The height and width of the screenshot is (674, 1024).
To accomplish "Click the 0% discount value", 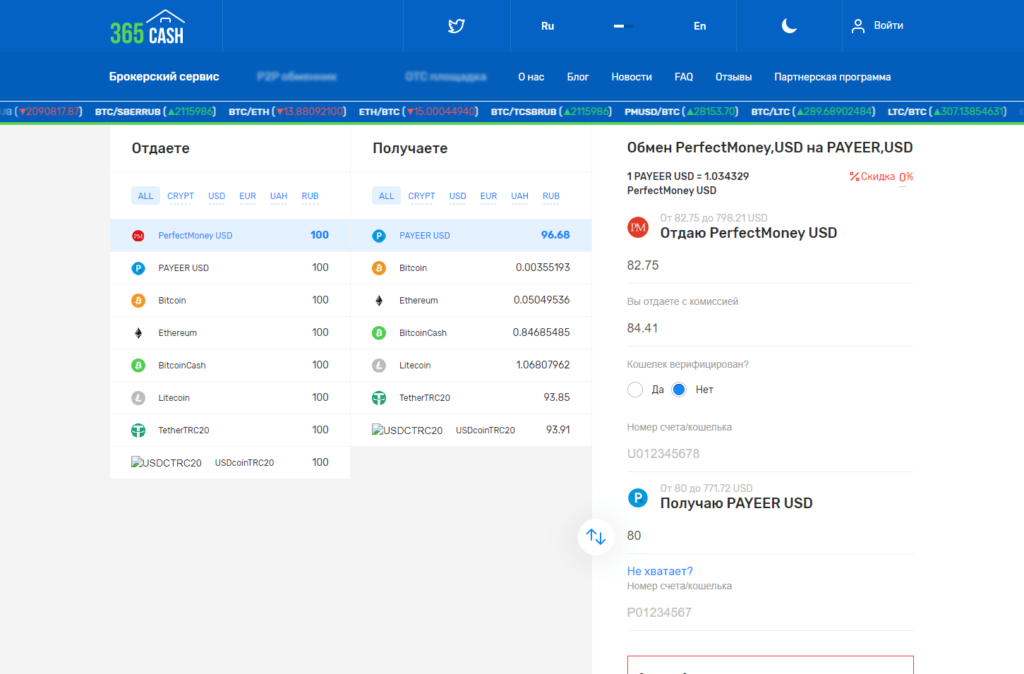I will [x=906, y=177].
